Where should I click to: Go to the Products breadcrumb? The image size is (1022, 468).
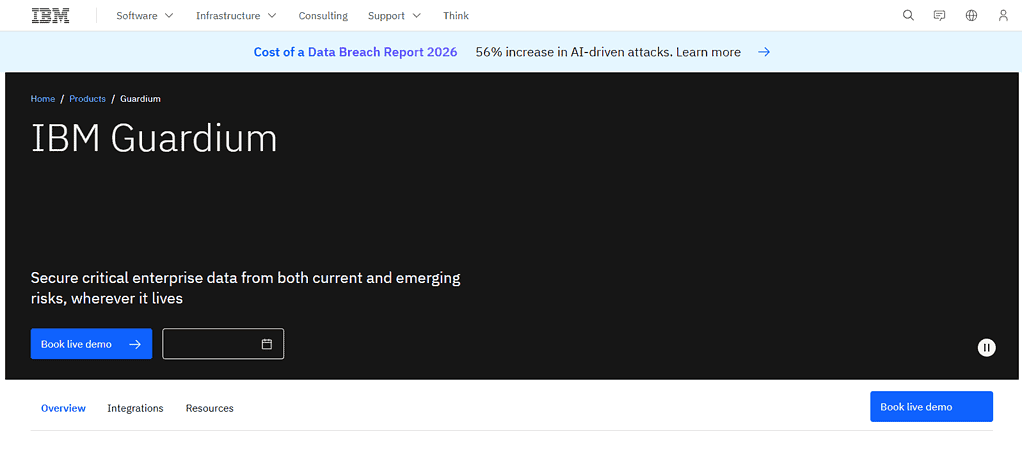87,98
